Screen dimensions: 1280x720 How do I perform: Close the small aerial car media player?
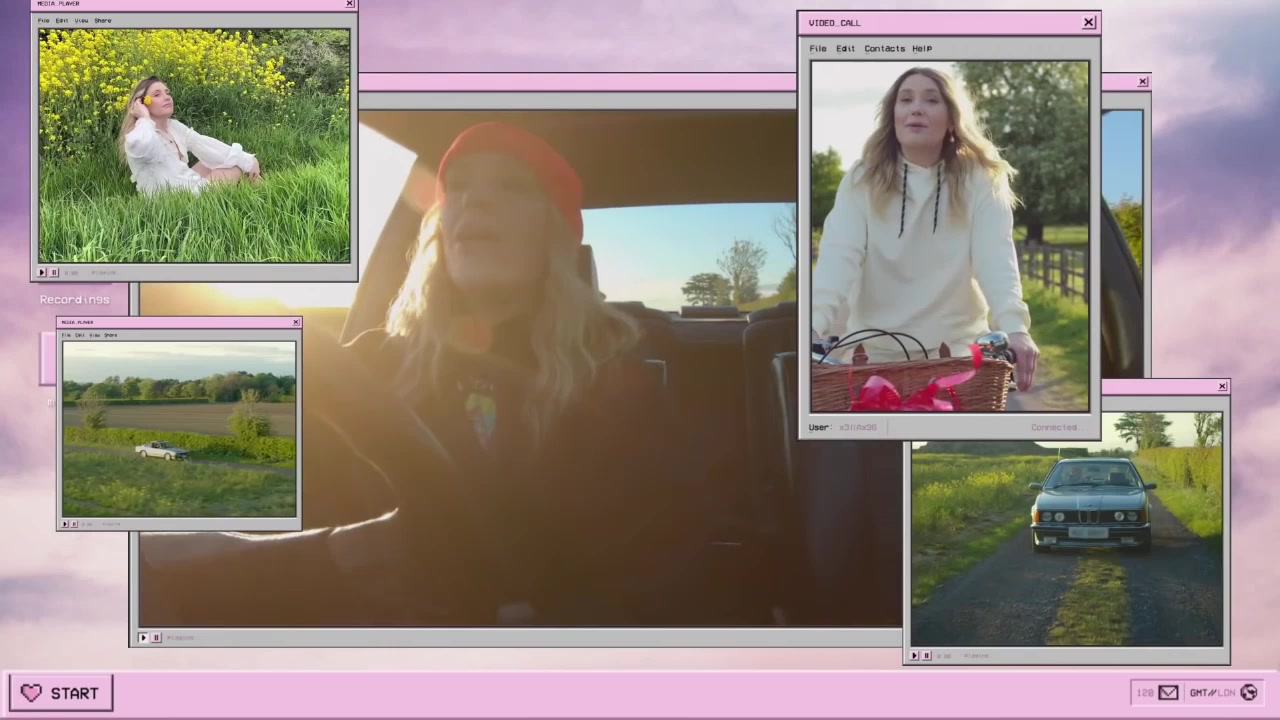click(x=296, y=322)
